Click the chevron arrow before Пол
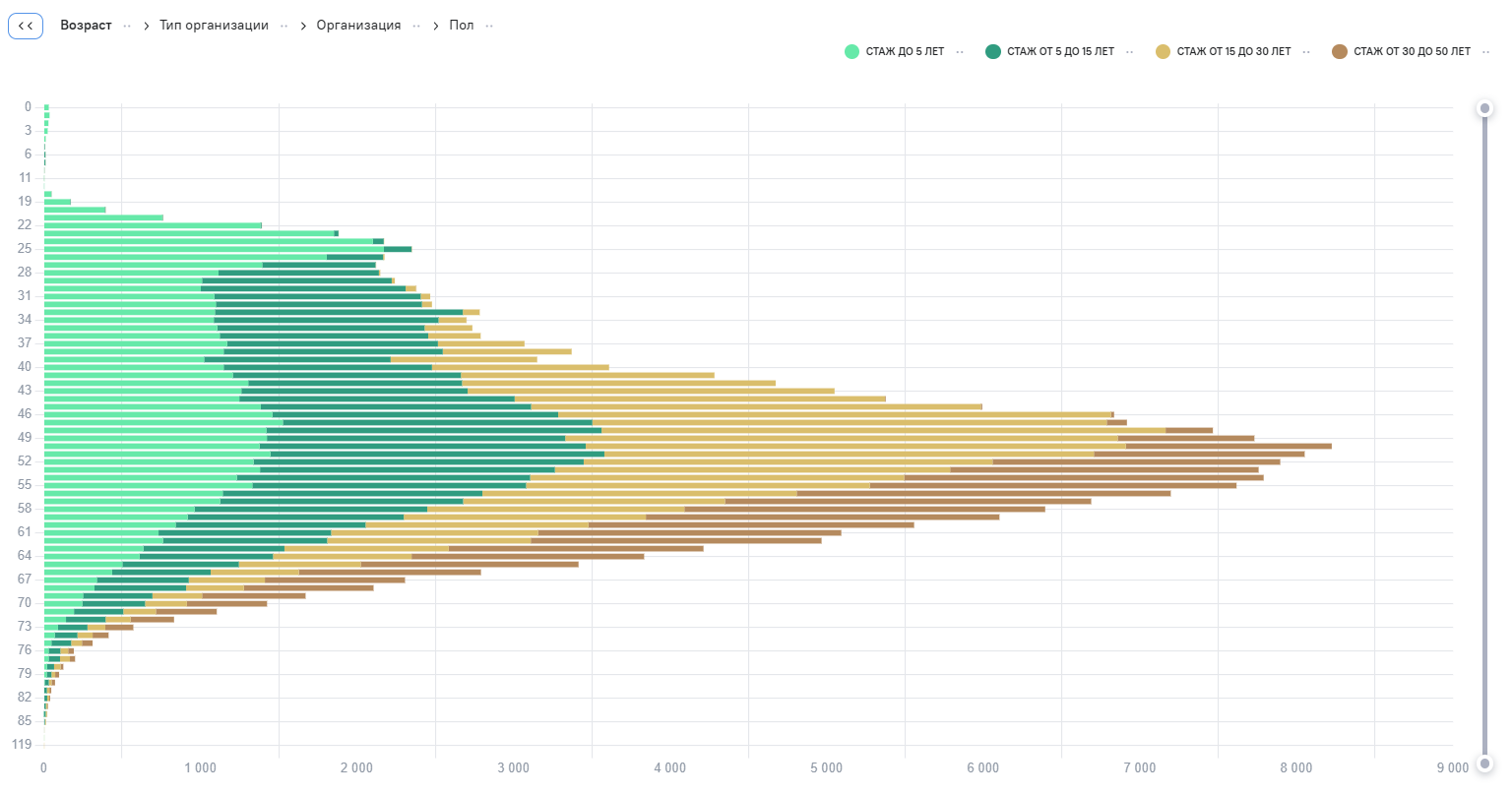Viewport: 1512px width, 795px height. click(436, 27)
